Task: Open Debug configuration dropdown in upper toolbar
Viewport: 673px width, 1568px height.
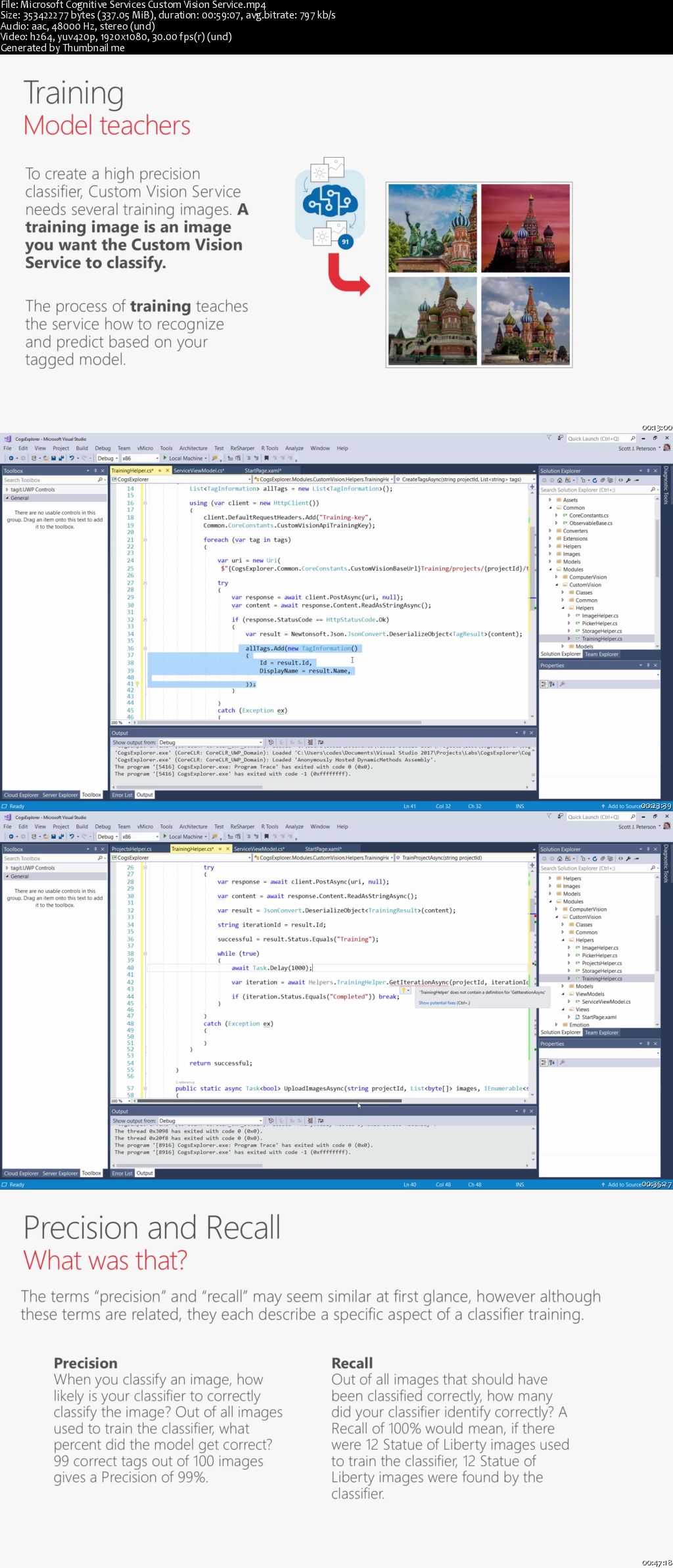Action: click(107, 459)
